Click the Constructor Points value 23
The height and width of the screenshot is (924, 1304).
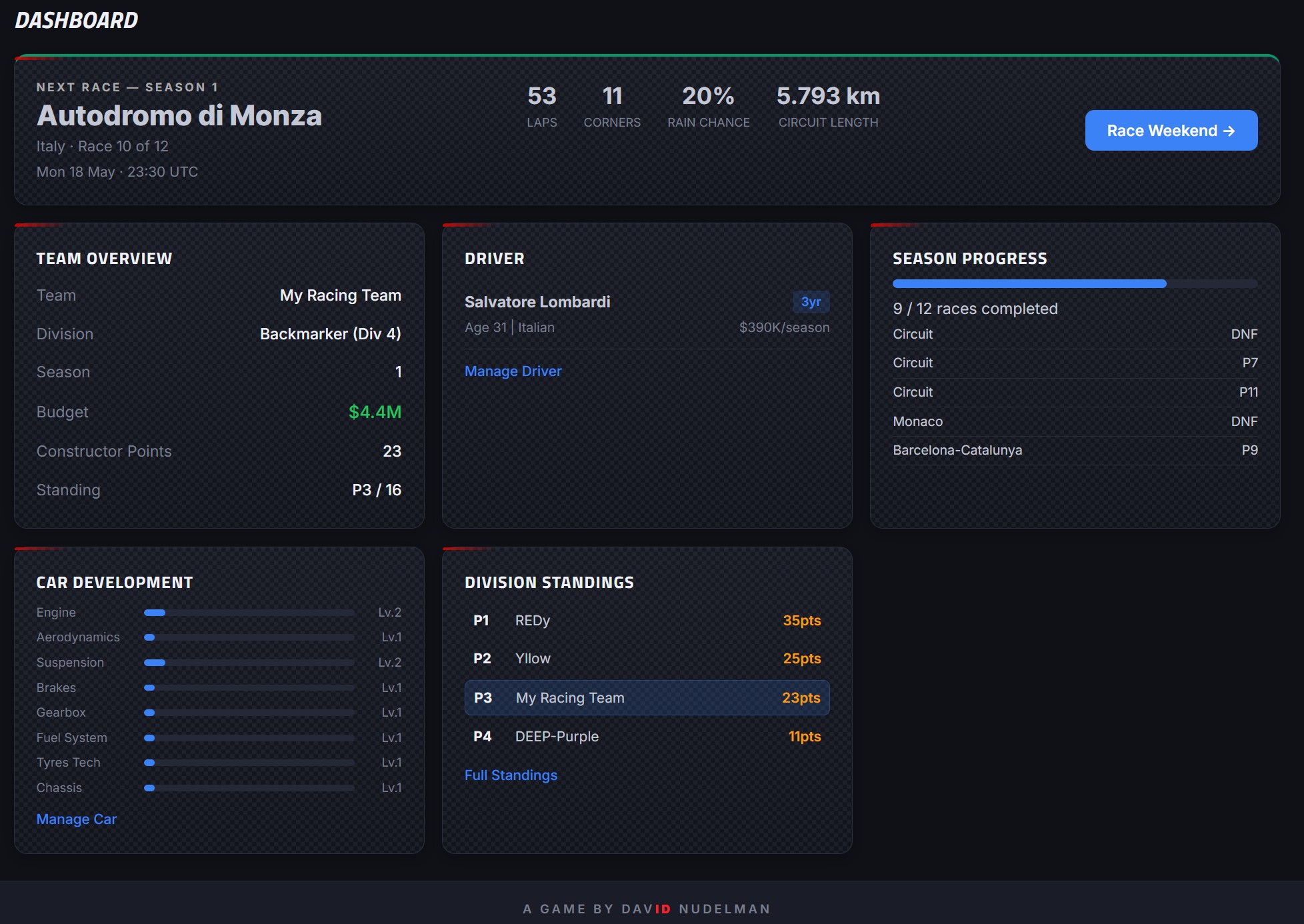(392, 451)
